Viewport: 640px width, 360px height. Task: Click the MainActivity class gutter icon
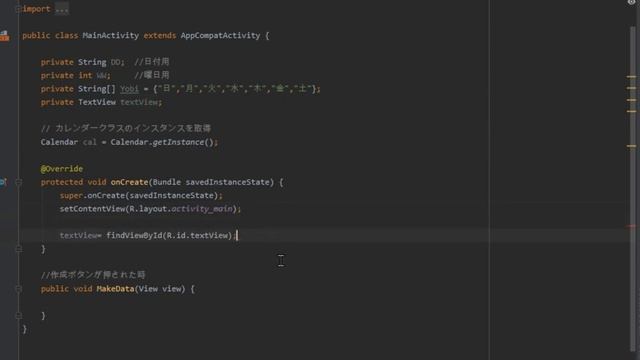(x=4, y=36)
